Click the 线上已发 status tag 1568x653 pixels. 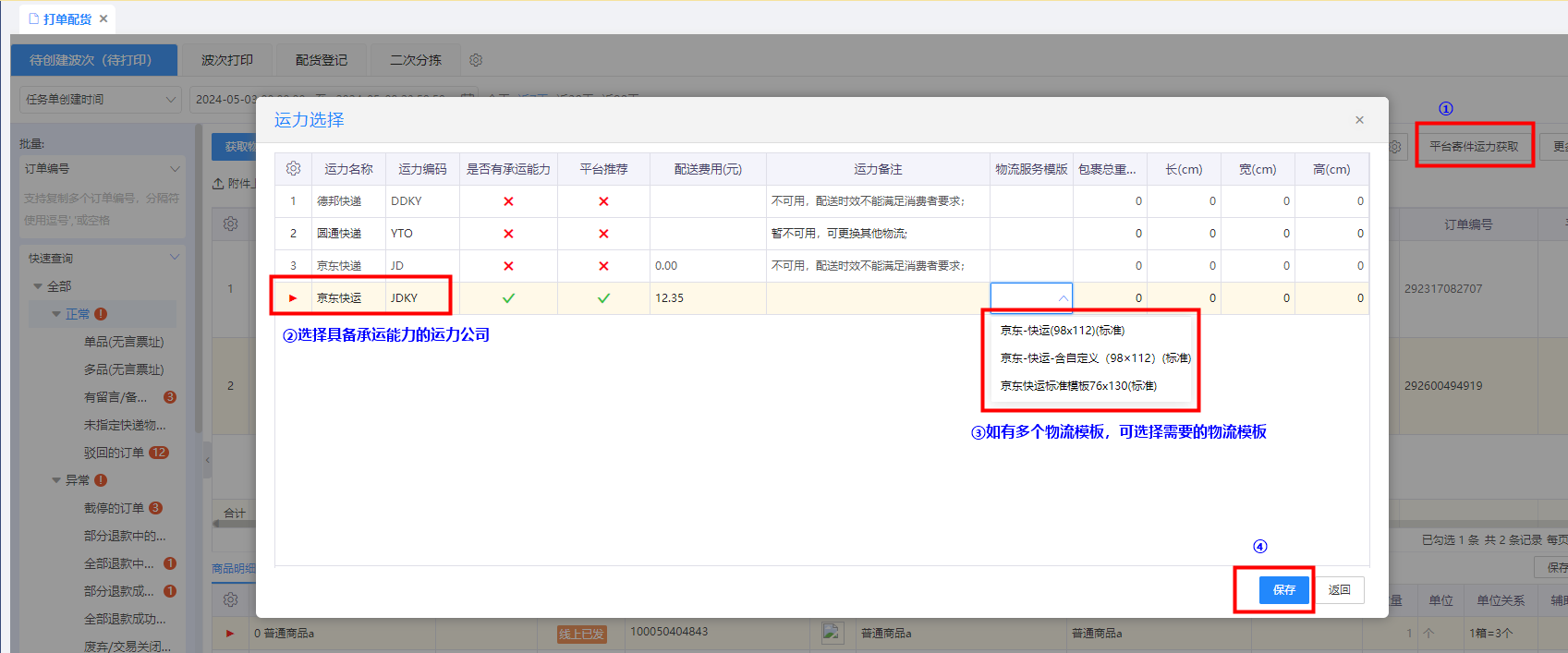pos(581,635)
